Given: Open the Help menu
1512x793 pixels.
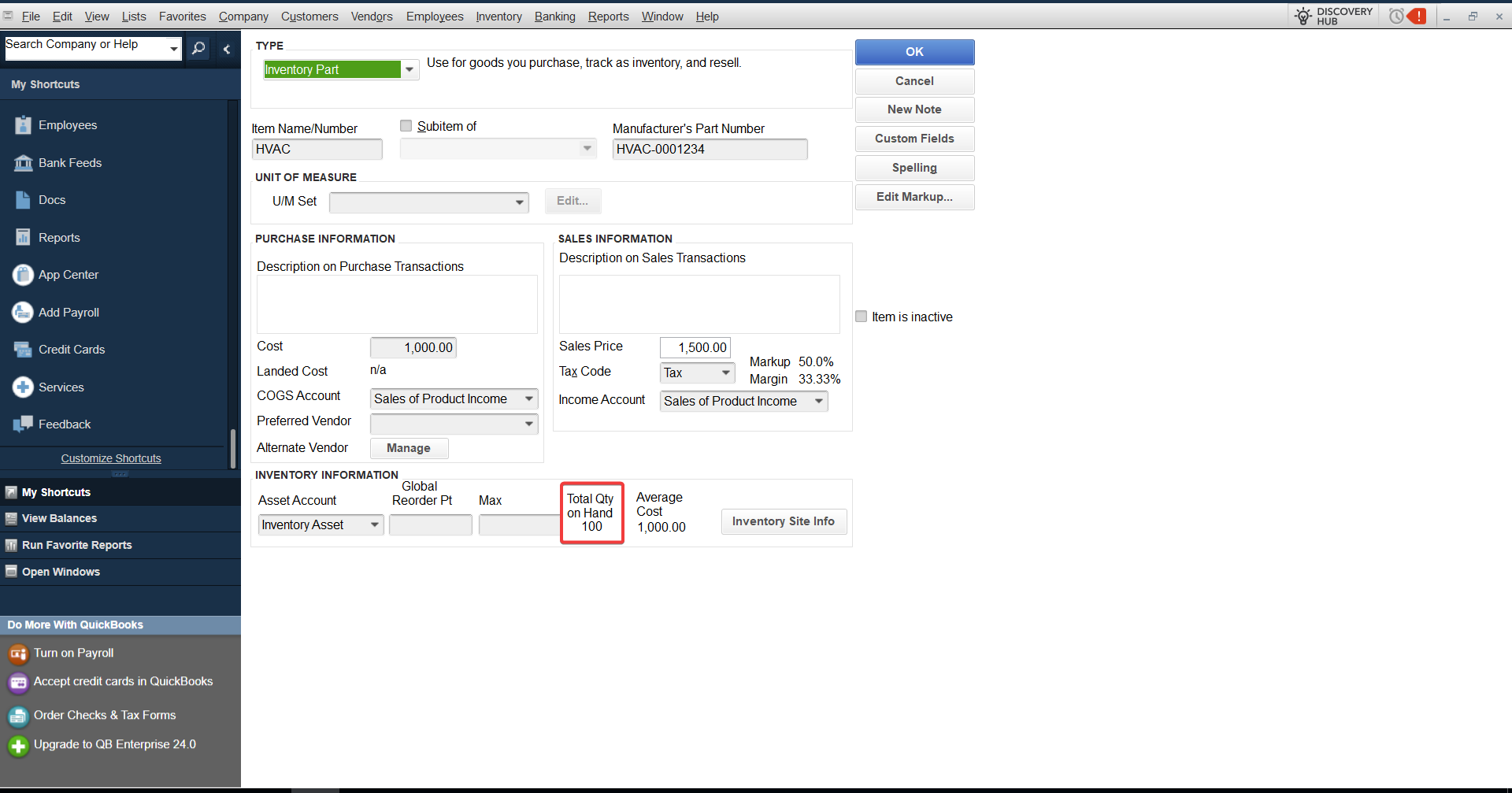Looking at the screenshot, I should click(x=707, y=17).
